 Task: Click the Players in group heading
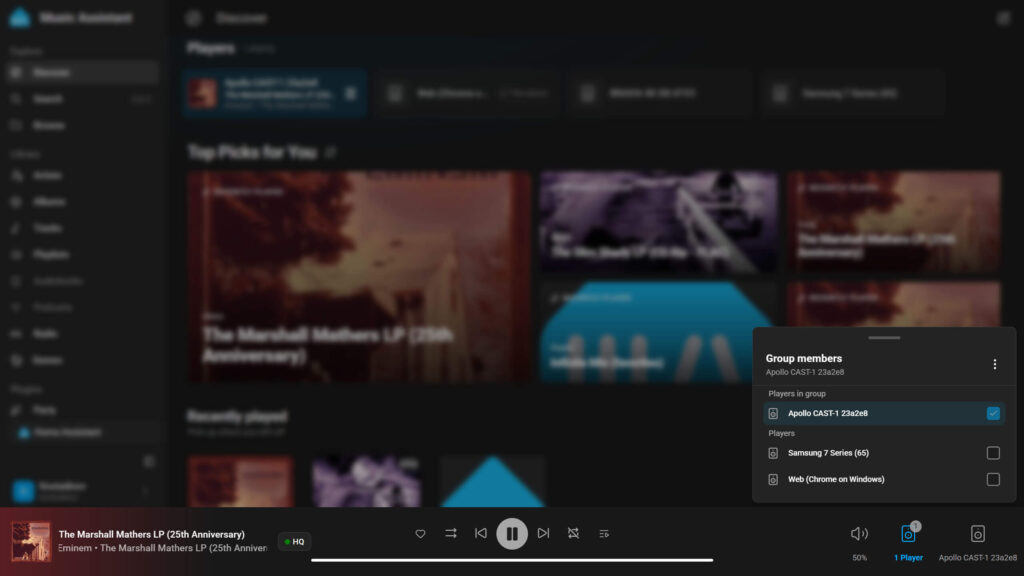tap(797, 394)
